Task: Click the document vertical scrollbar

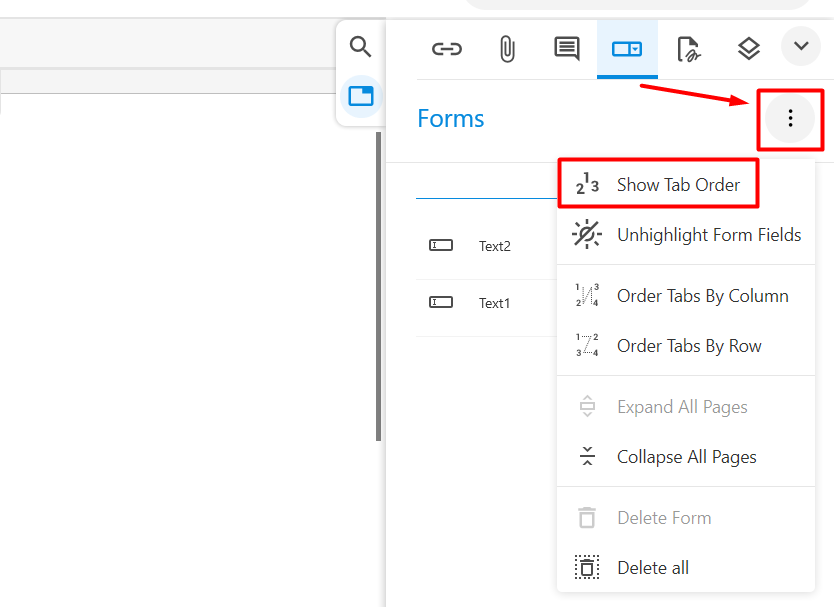Action: [x=379, y=286]
